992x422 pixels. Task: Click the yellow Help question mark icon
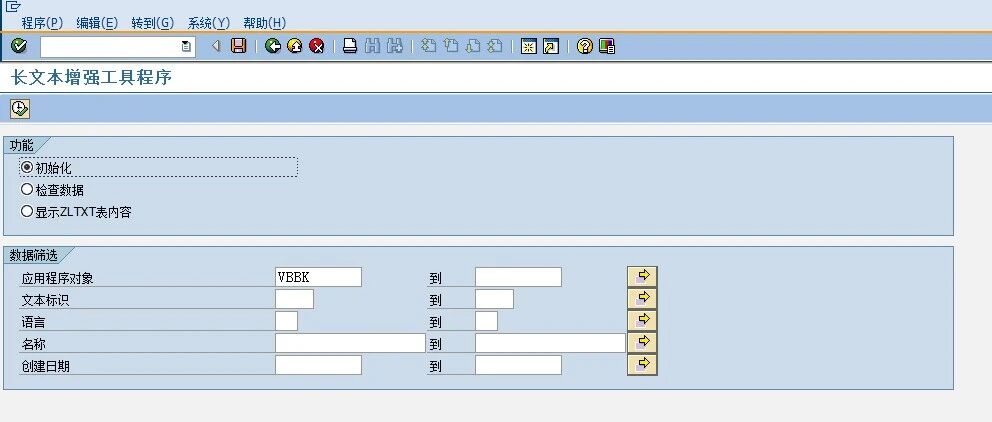585,46
